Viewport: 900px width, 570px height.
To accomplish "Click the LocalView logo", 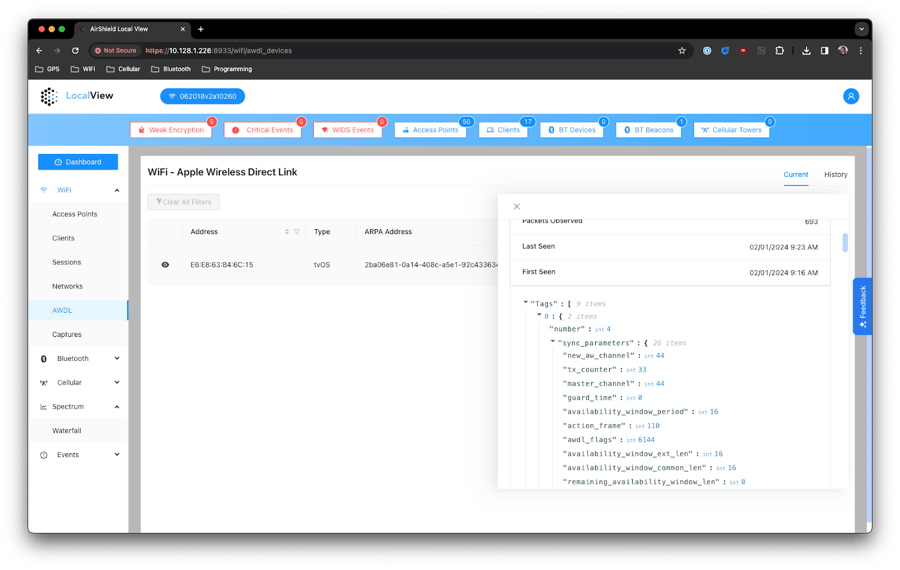I will tap(77, 96).
